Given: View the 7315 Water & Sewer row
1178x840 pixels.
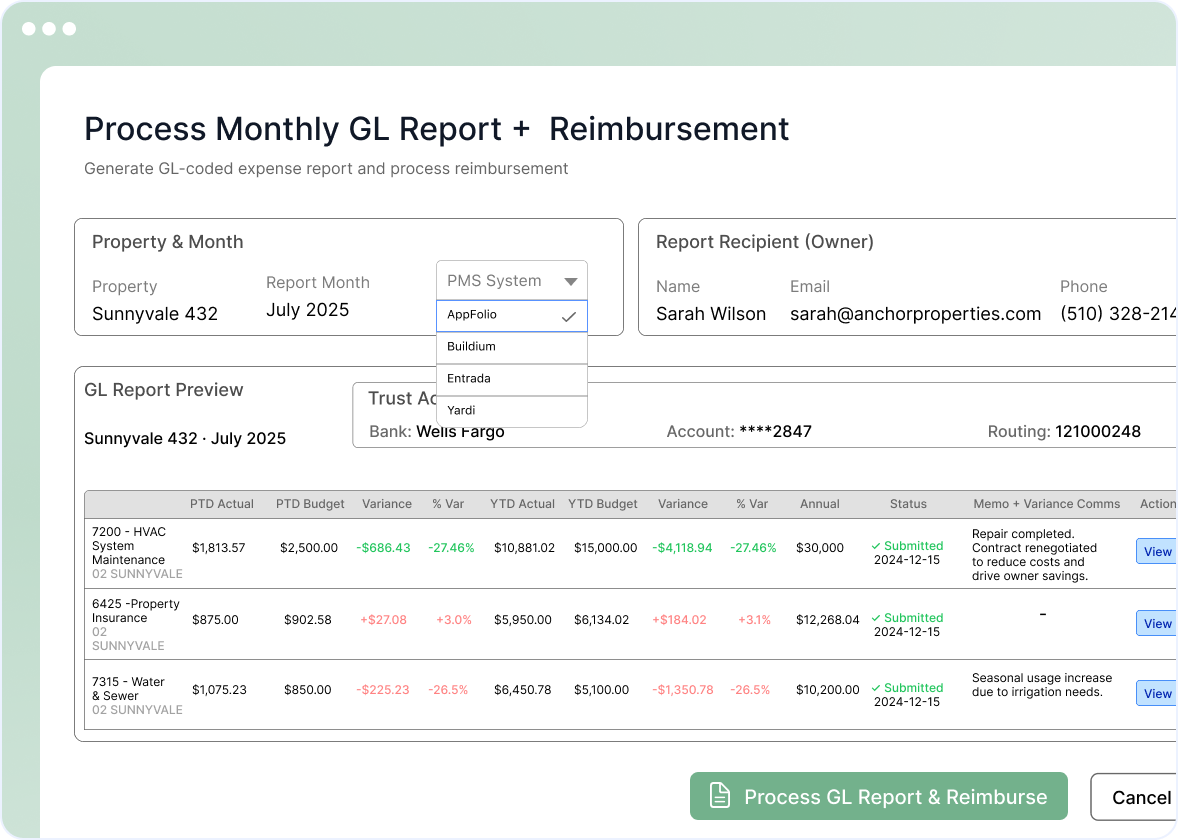Looking at the screenshot, I should [1157, 693].
